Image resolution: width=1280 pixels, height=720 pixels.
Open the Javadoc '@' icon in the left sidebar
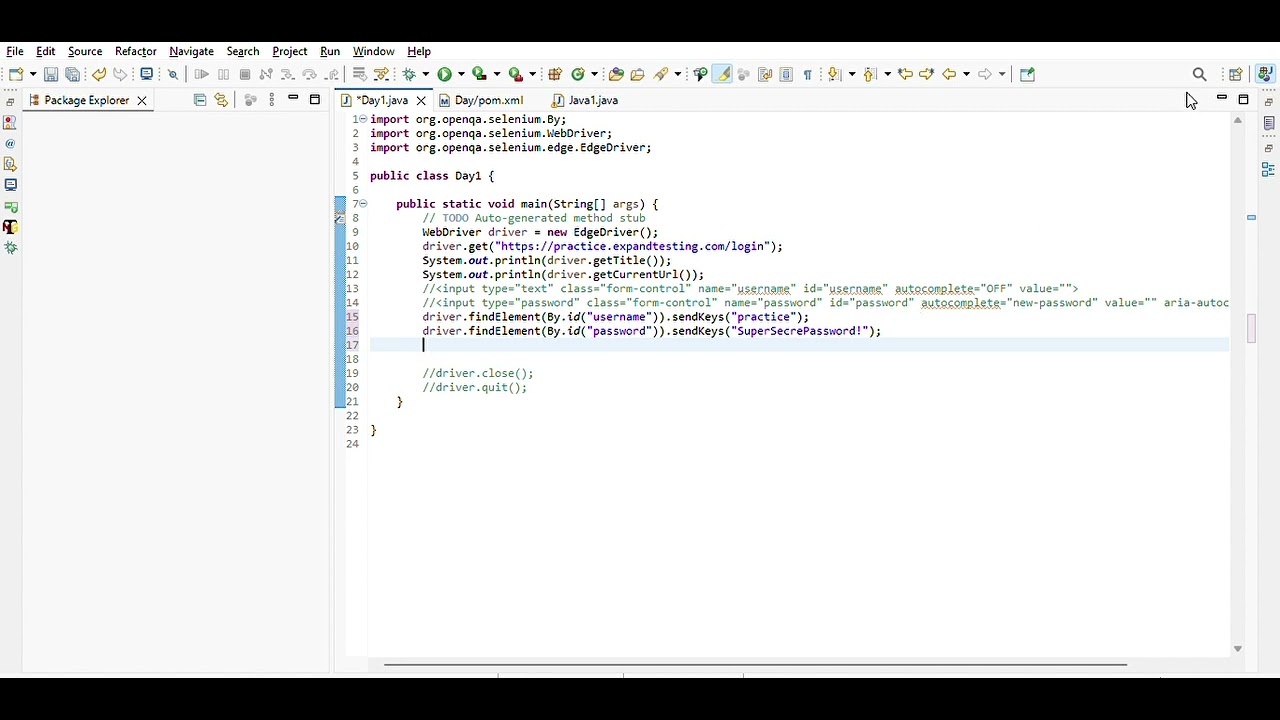[11, 143]
